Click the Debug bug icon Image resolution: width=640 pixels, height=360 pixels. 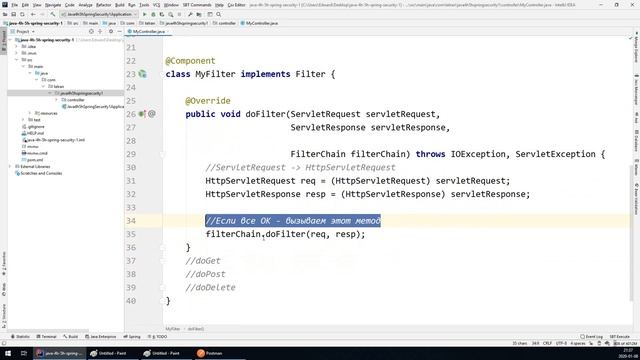click(153, 14)
